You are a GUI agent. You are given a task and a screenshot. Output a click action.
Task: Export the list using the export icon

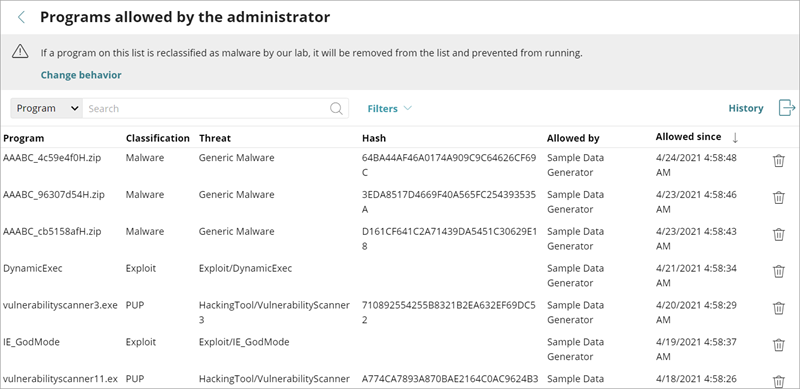787,108
